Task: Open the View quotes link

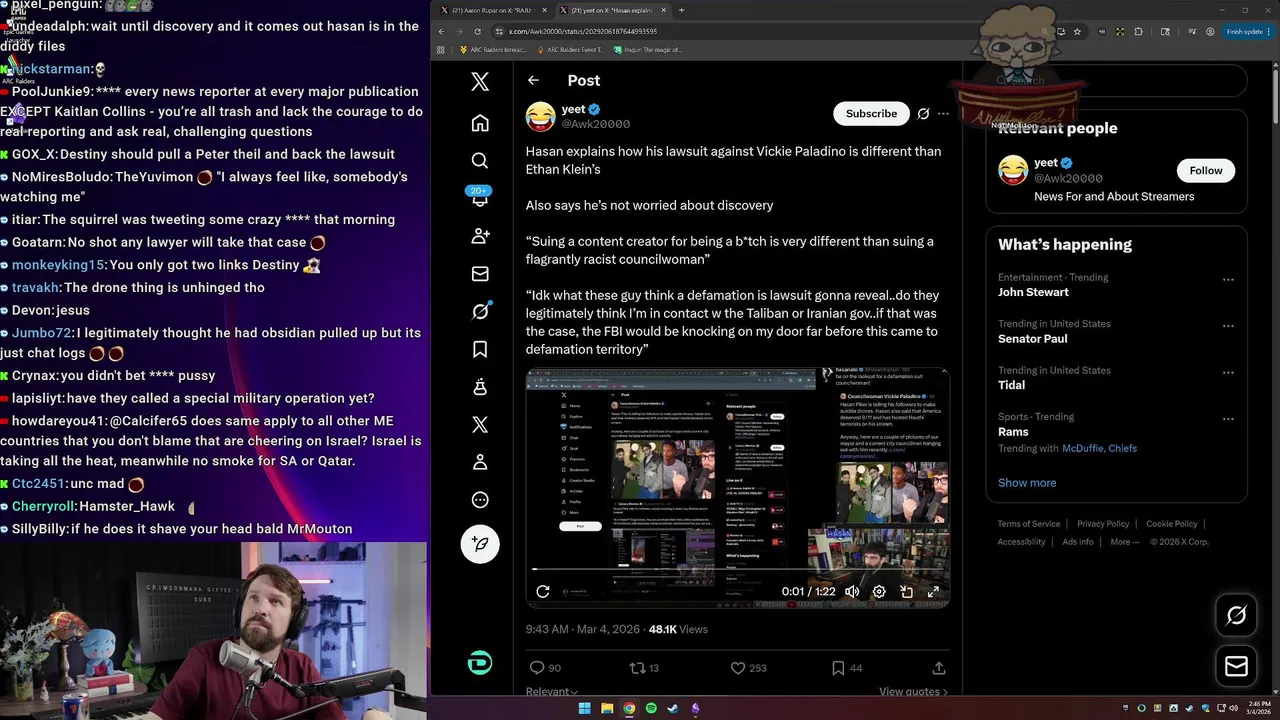Action: tap(913, 691)
